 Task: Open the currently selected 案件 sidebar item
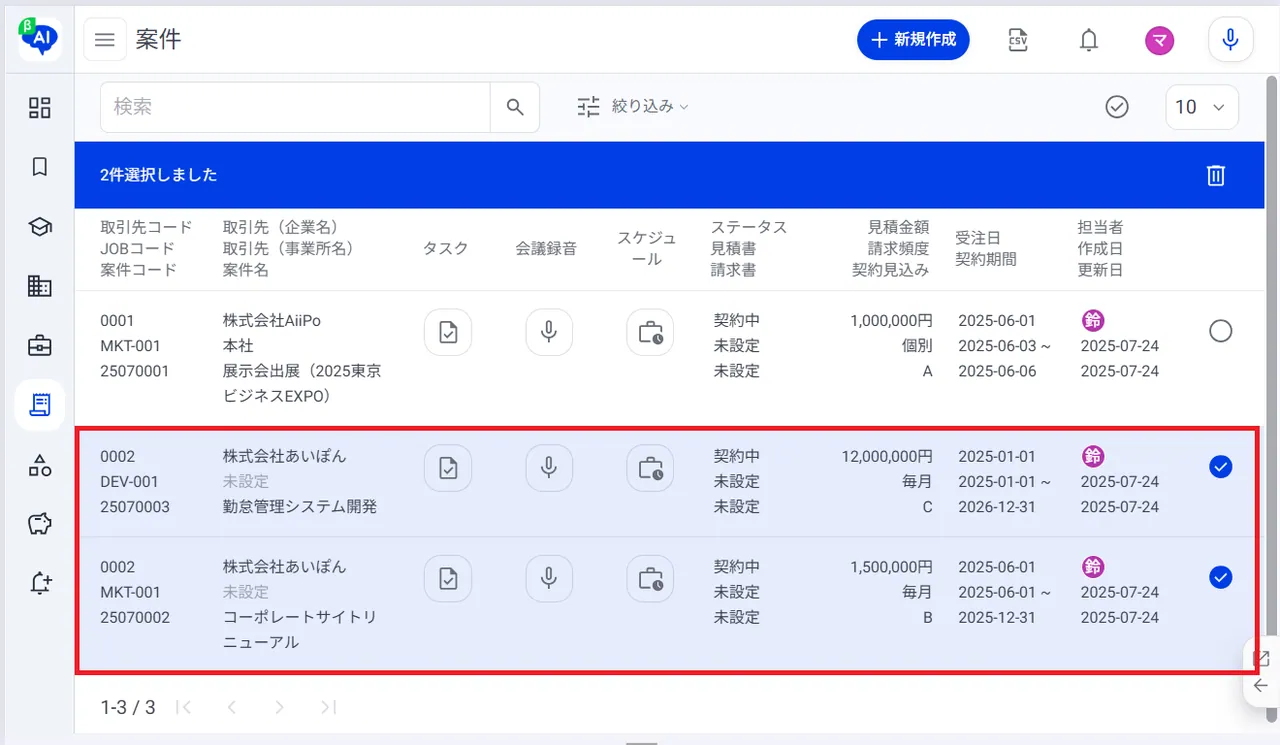coord(40,405)
